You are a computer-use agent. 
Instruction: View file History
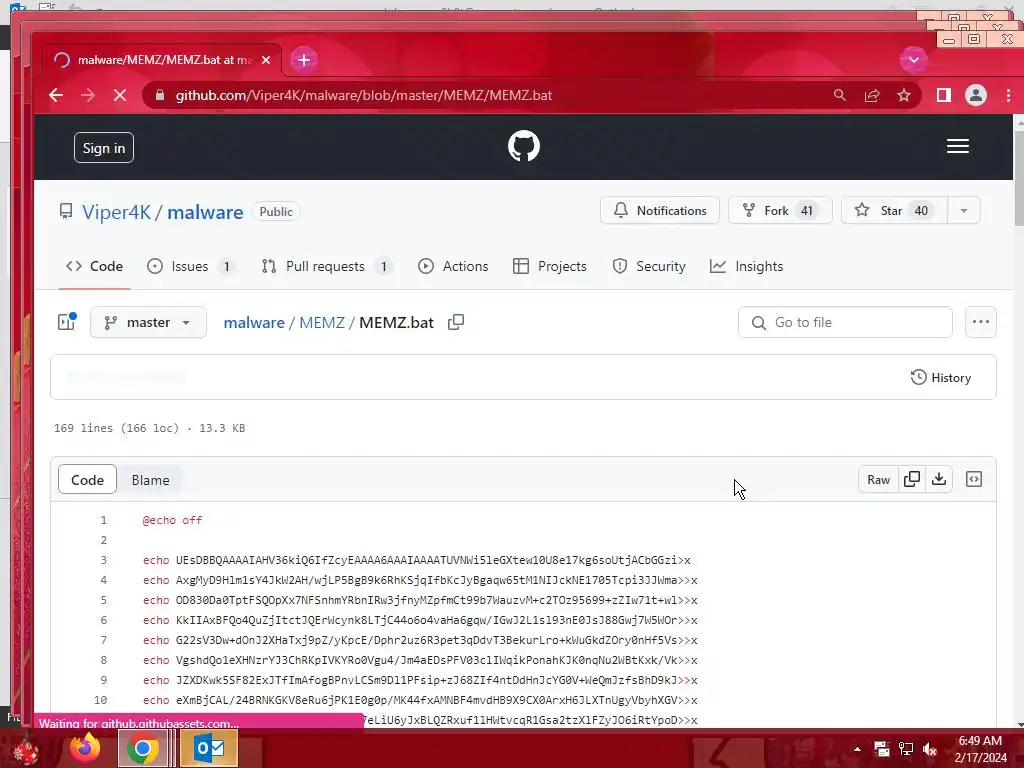coord(941,377)
